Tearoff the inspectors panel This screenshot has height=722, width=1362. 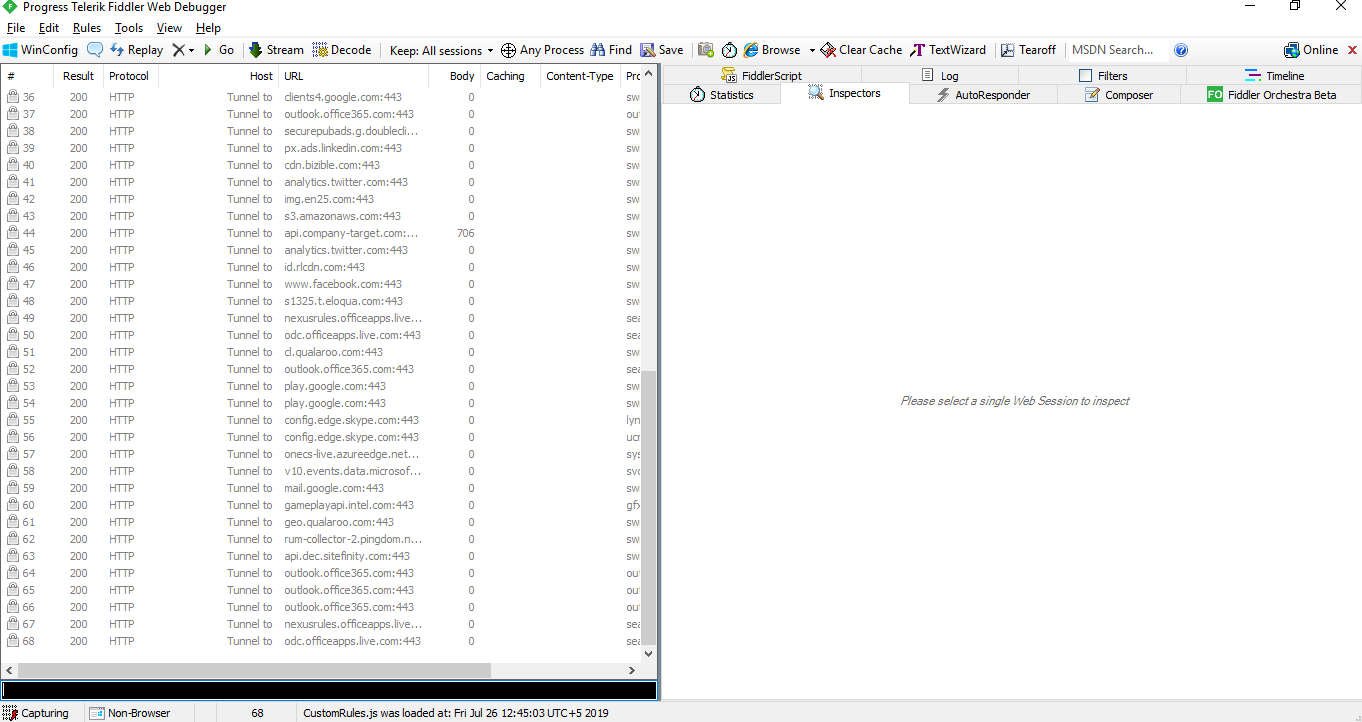[x=1028, y=50]
